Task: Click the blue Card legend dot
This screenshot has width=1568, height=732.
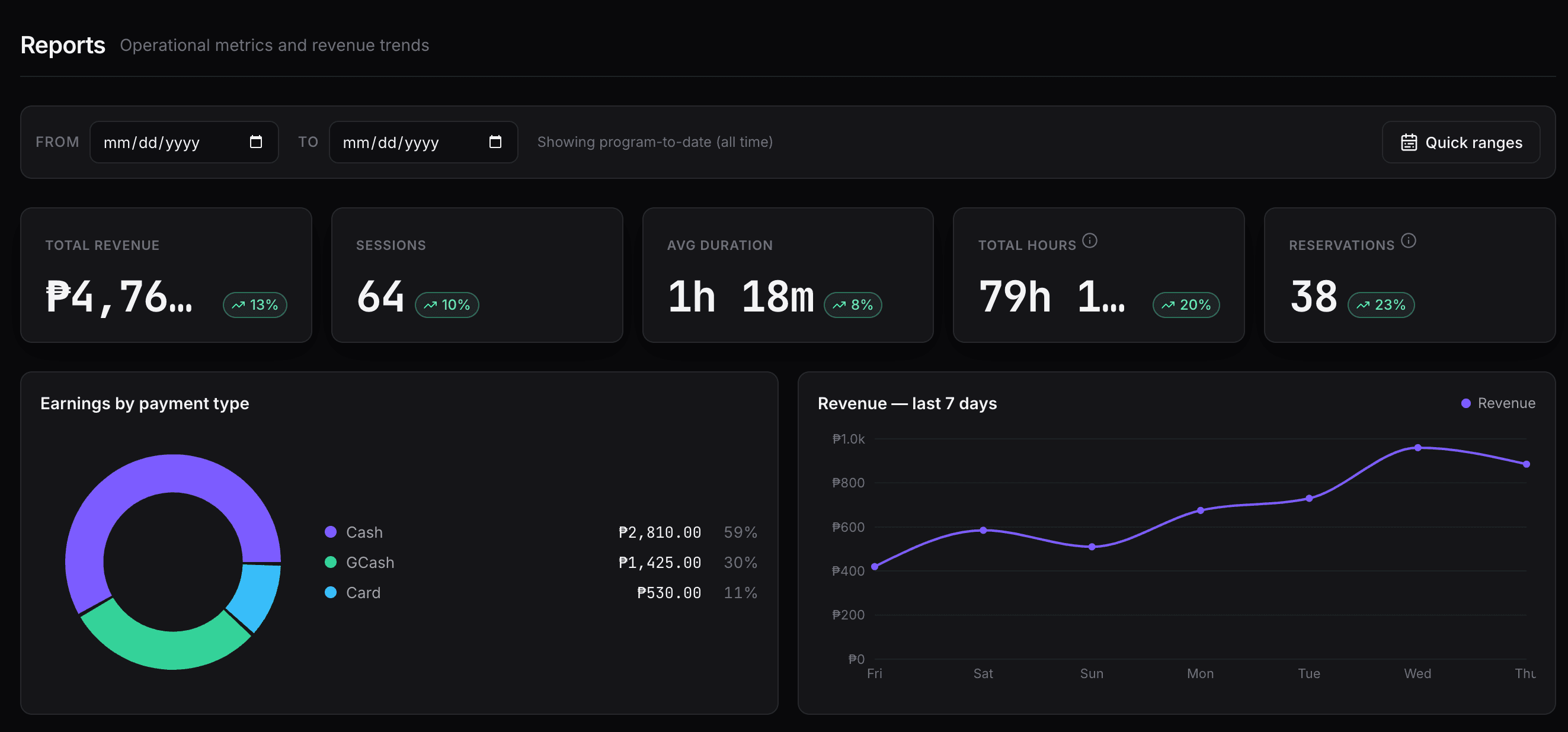Action: pos(331,592)
